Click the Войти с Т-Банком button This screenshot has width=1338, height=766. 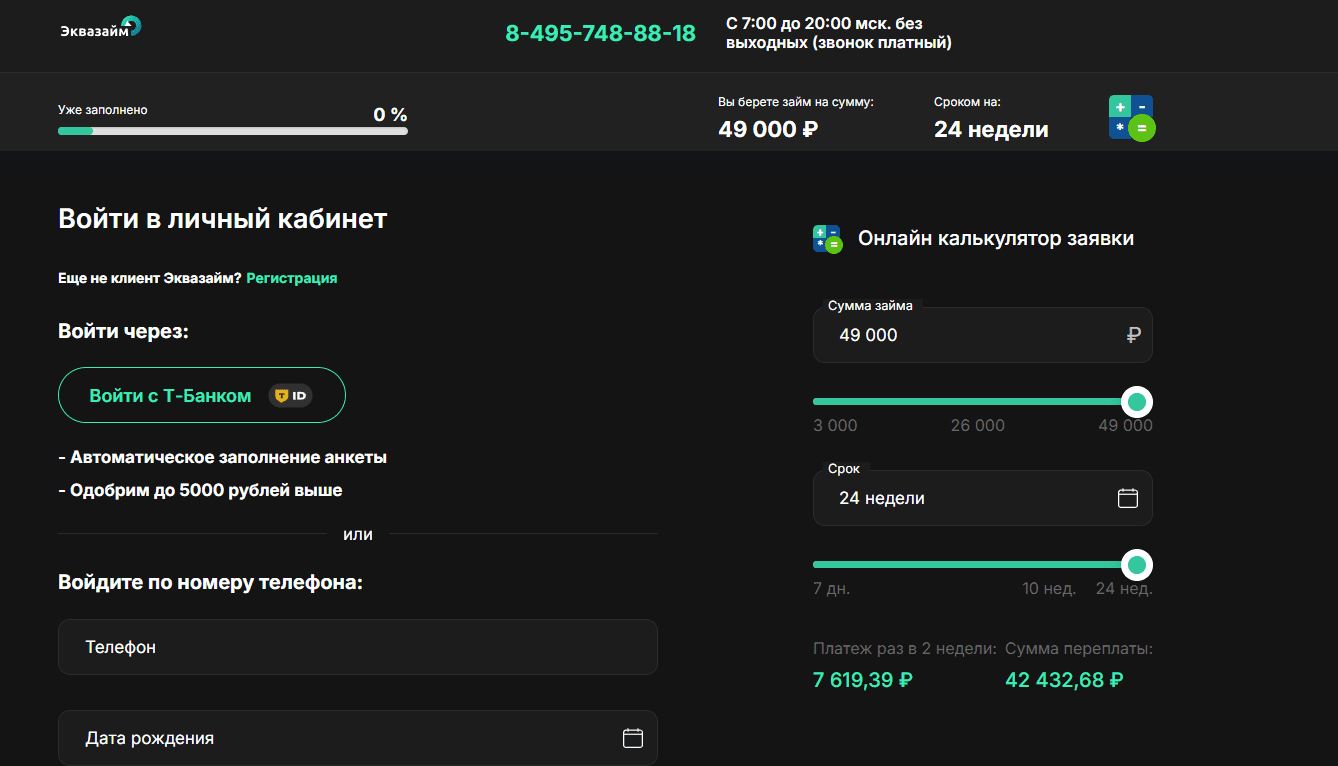pos(202,395)
